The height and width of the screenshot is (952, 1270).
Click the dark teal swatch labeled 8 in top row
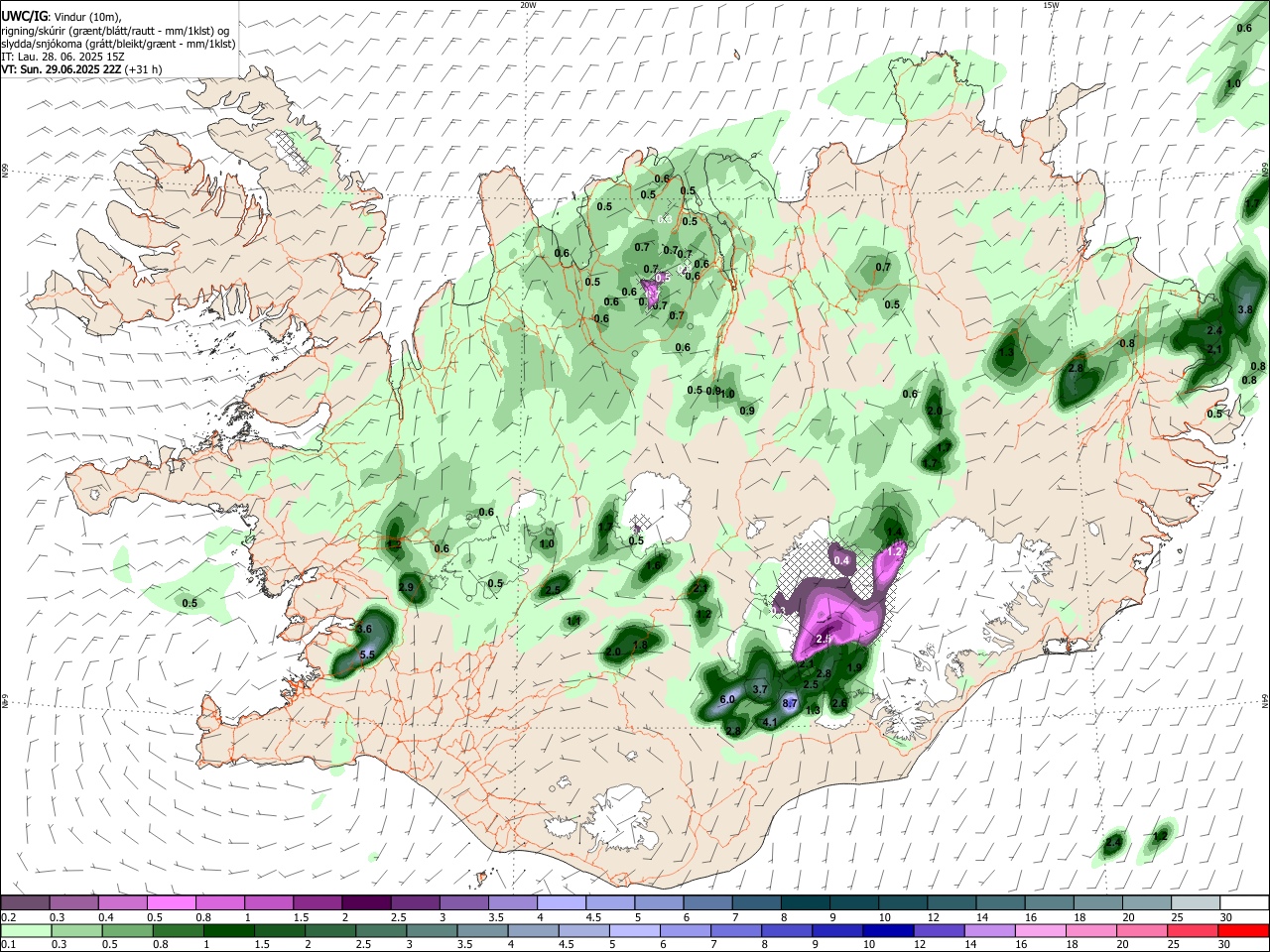click(x=805, y=902)
